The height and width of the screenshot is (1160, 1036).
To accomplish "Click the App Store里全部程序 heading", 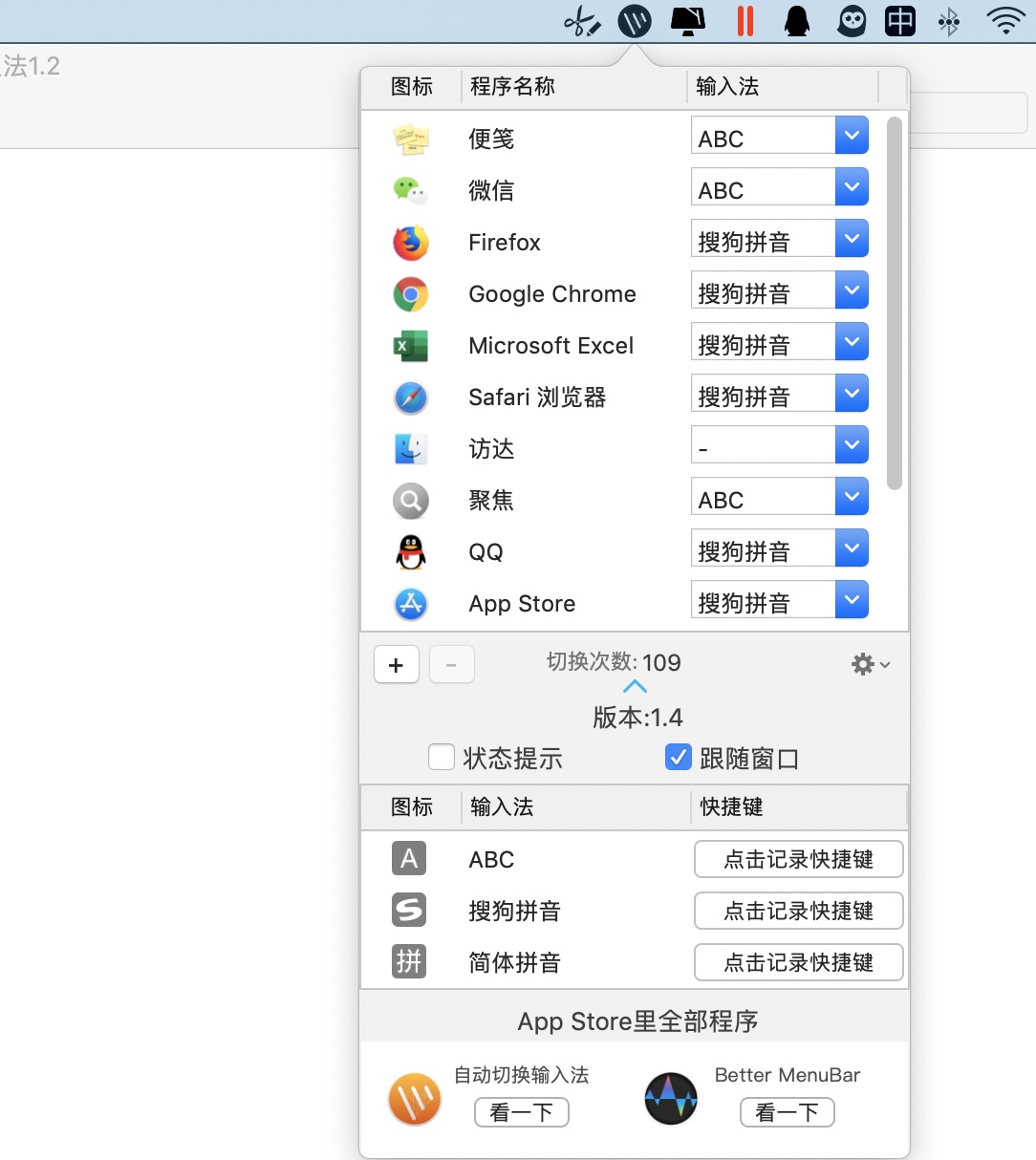I will tap(638, 1021).
